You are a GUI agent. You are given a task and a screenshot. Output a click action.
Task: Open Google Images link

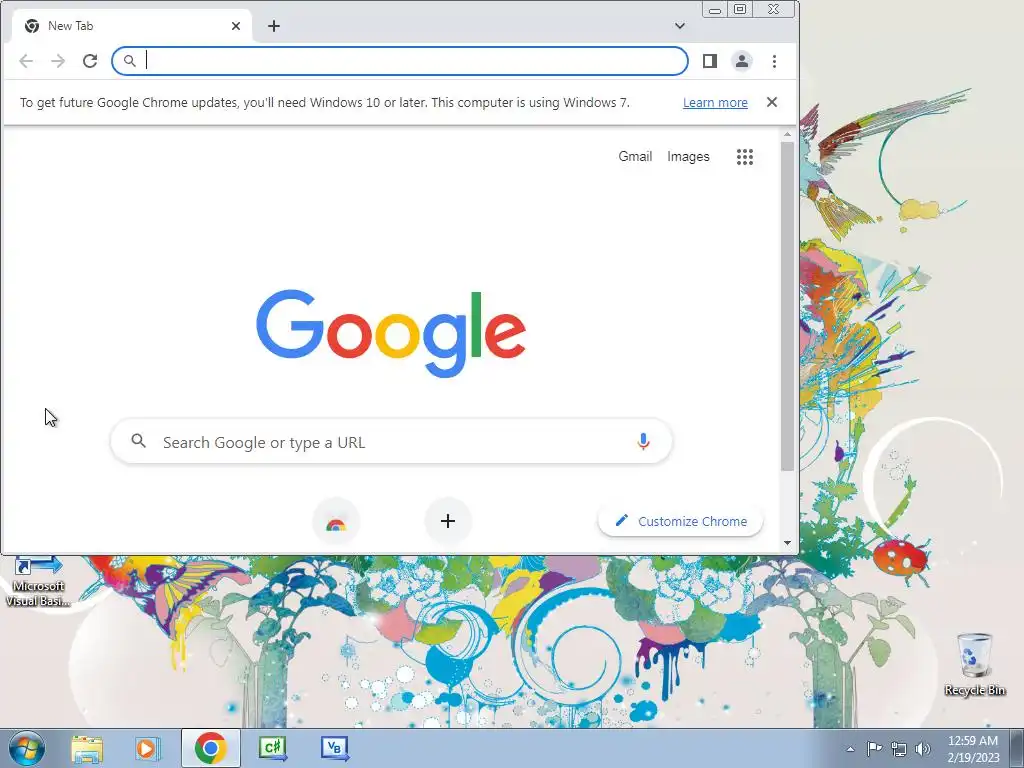(x=688, y=157)
